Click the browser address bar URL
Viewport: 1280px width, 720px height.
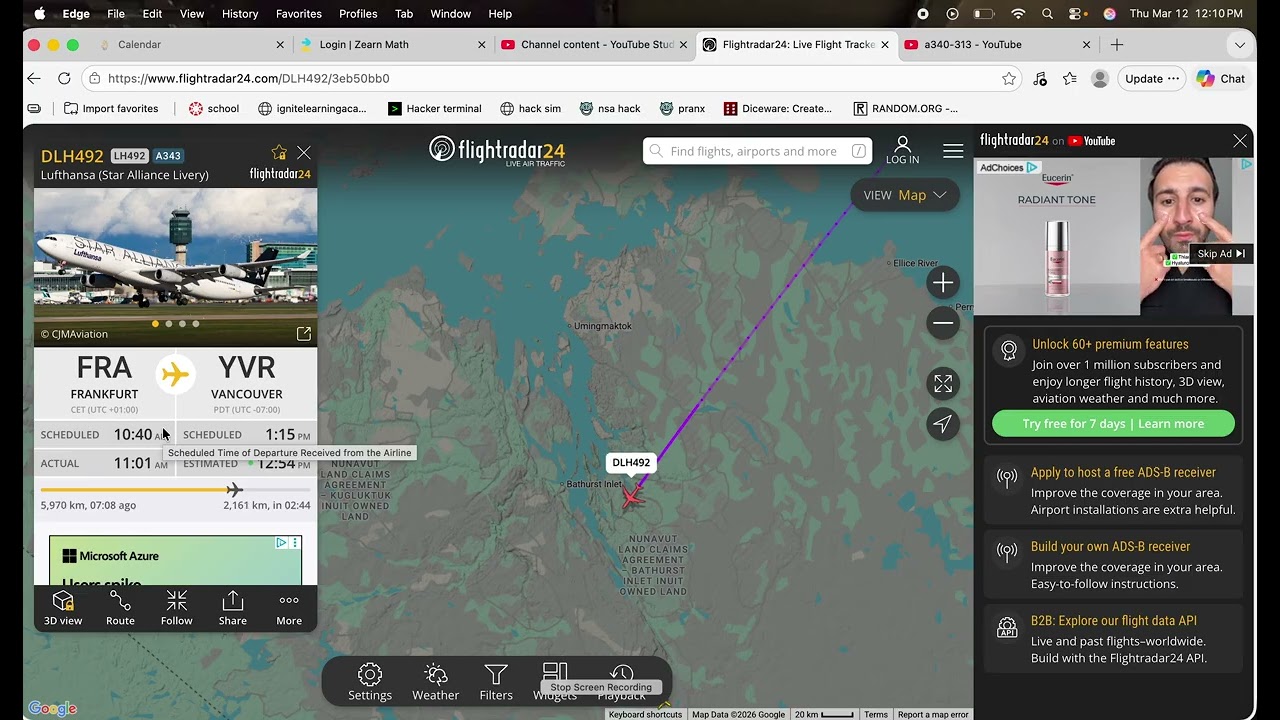(x=248, y=78)
